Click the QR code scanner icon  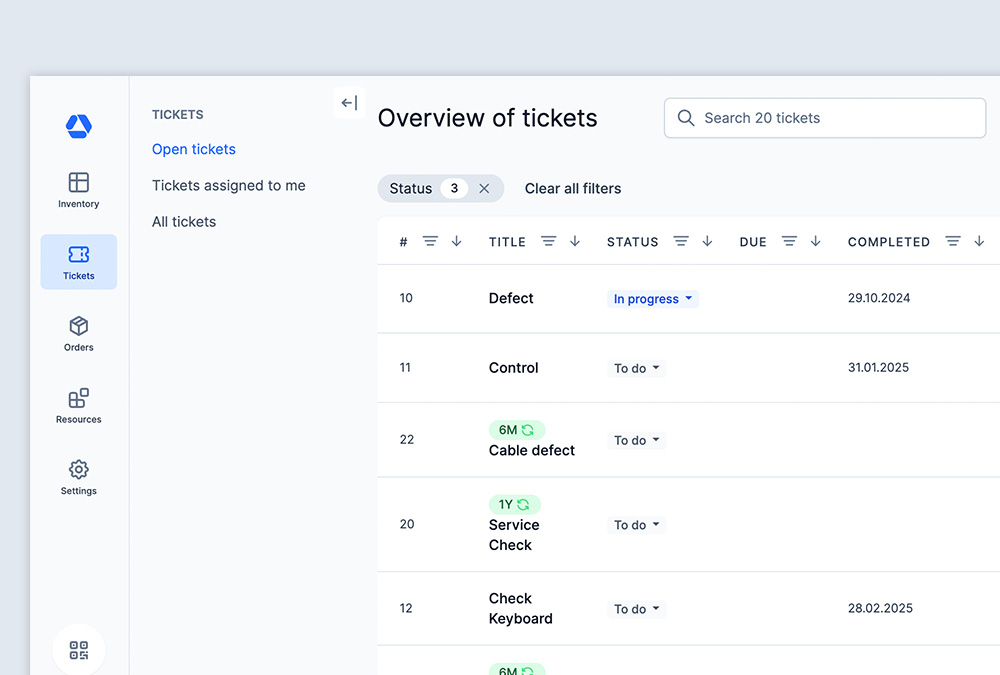click(x=78, y=649)
